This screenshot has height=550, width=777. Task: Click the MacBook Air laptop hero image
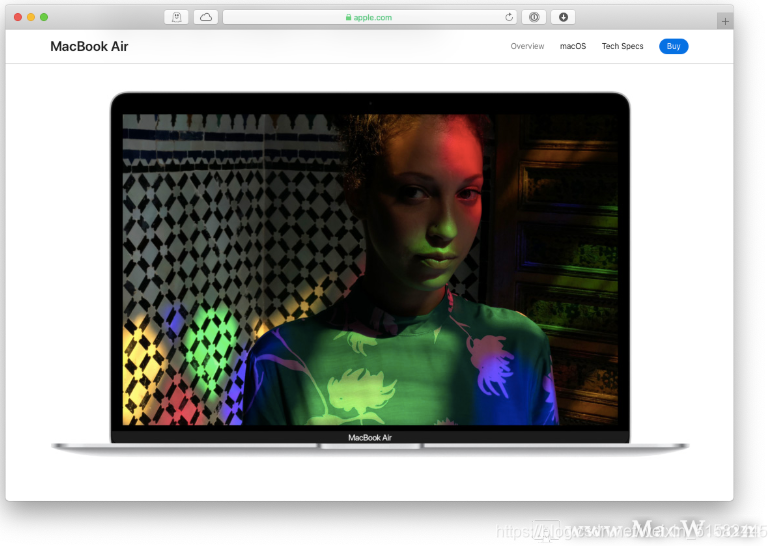370,273
